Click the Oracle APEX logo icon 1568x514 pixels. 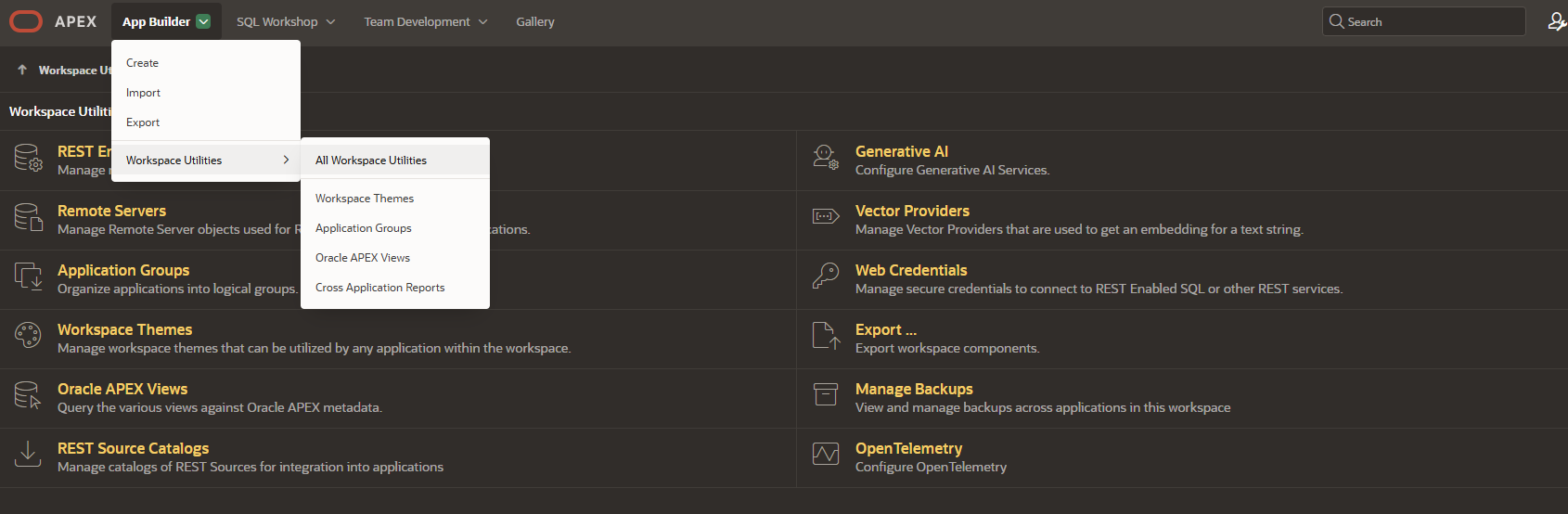click(x=26, y=21)
